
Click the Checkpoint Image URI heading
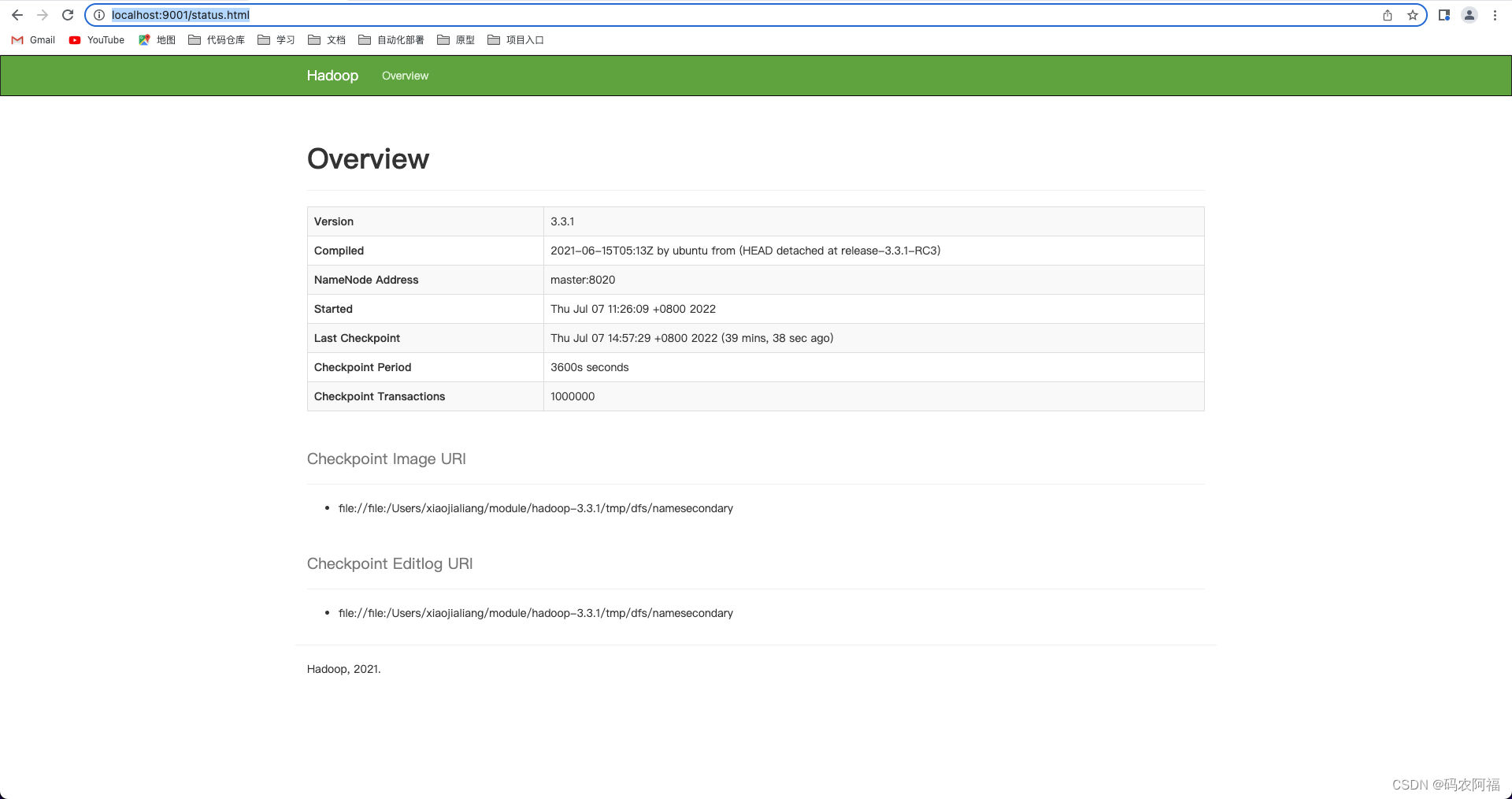pos(387,459)
